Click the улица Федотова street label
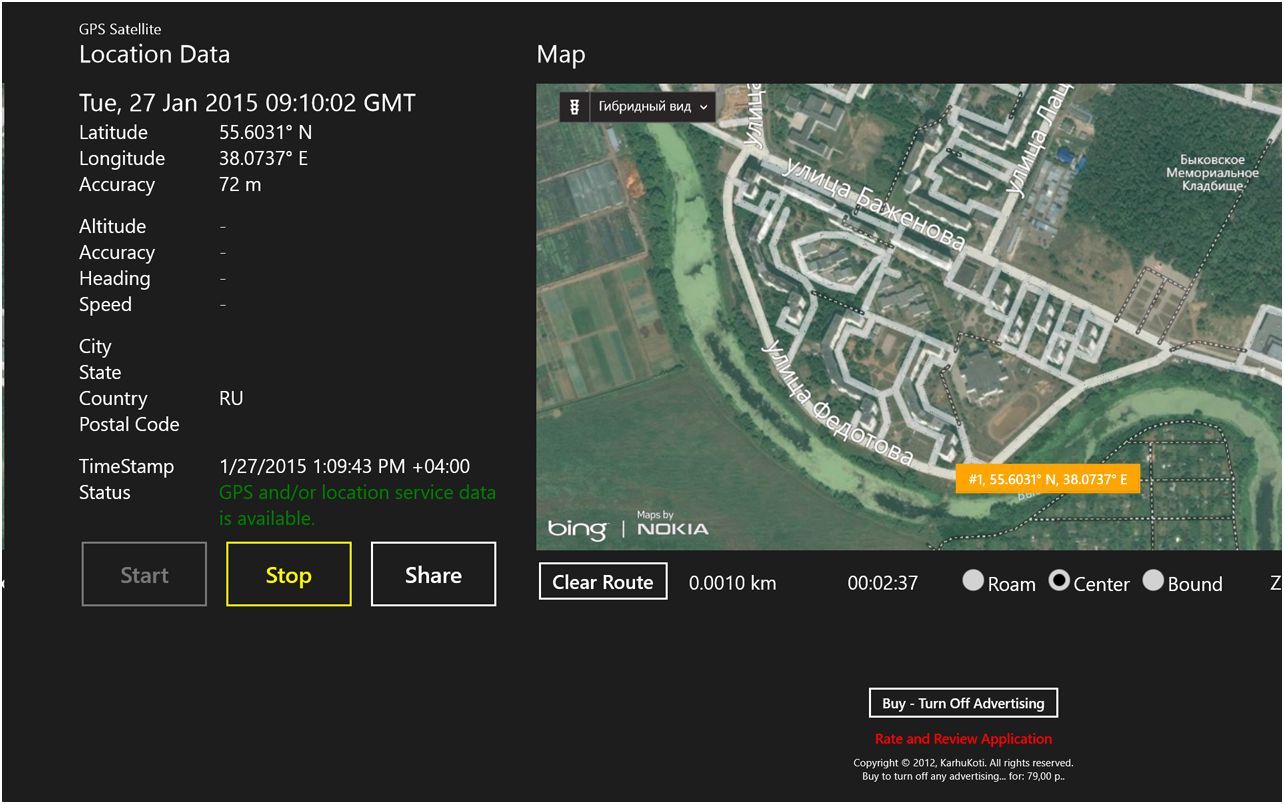Screen dimensions: 1284x804 point(836,403)
